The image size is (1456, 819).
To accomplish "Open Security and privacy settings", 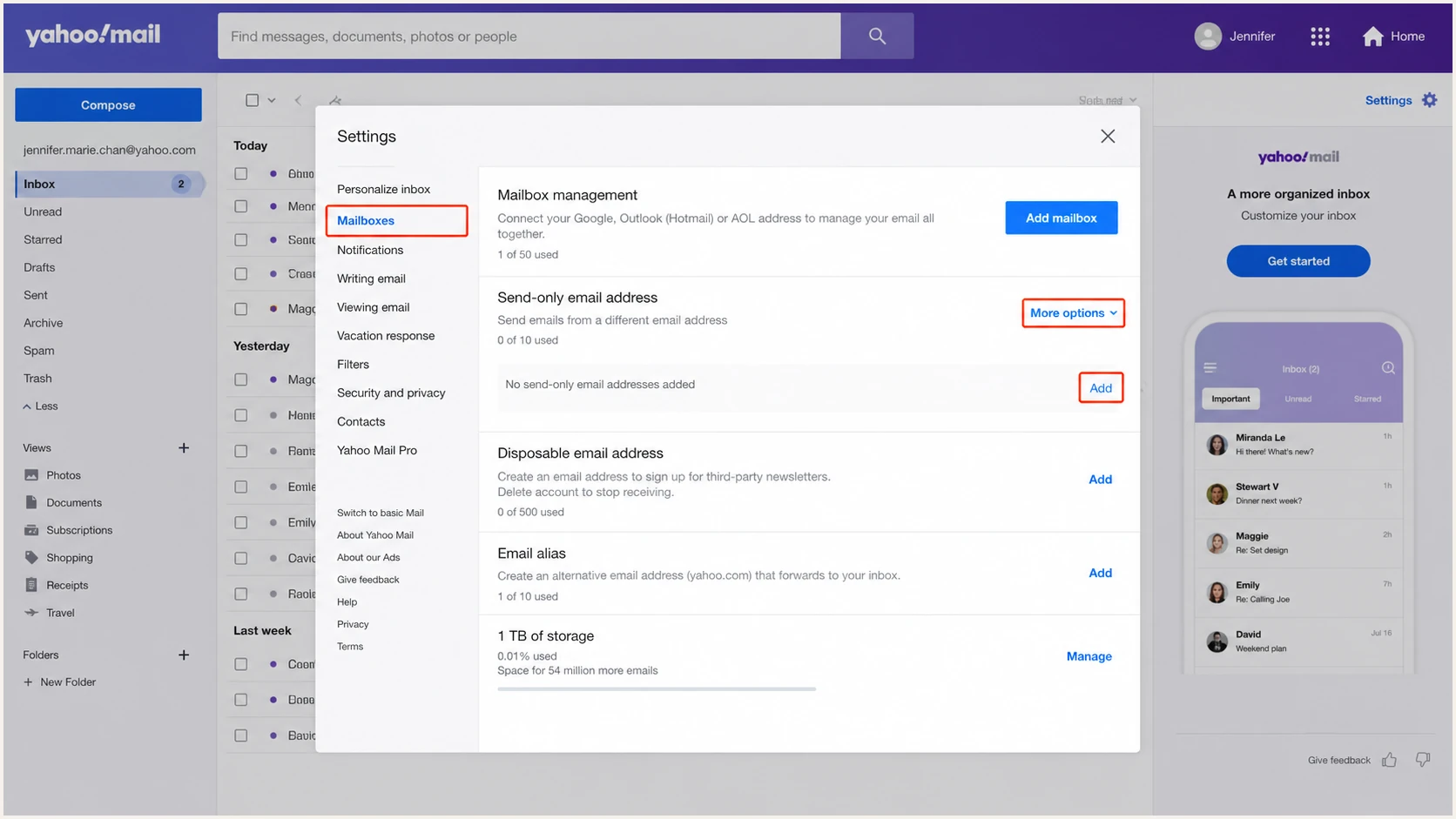I will point(391,393).
